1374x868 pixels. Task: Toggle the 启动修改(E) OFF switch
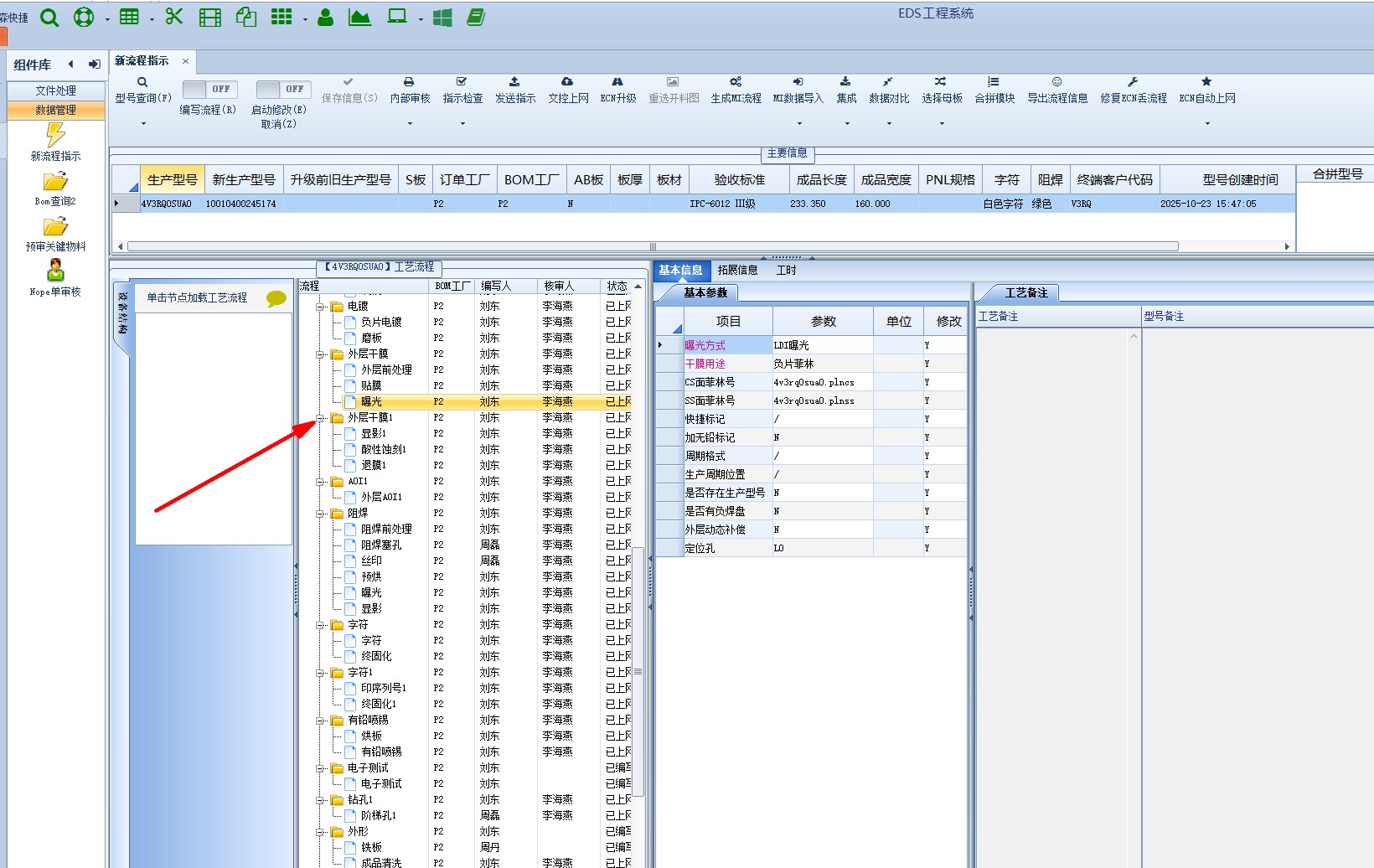(284, 89)
